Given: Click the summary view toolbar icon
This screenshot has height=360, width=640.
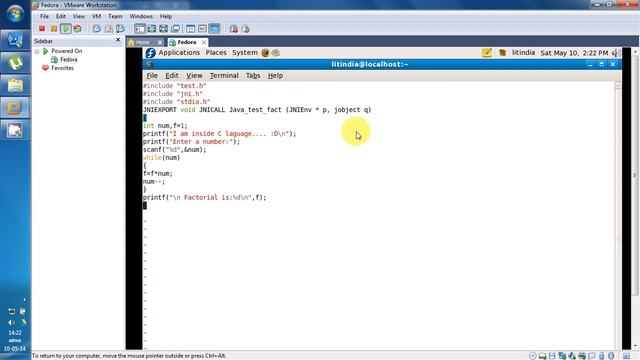Looking at the screenshot, I should [191, 29].
